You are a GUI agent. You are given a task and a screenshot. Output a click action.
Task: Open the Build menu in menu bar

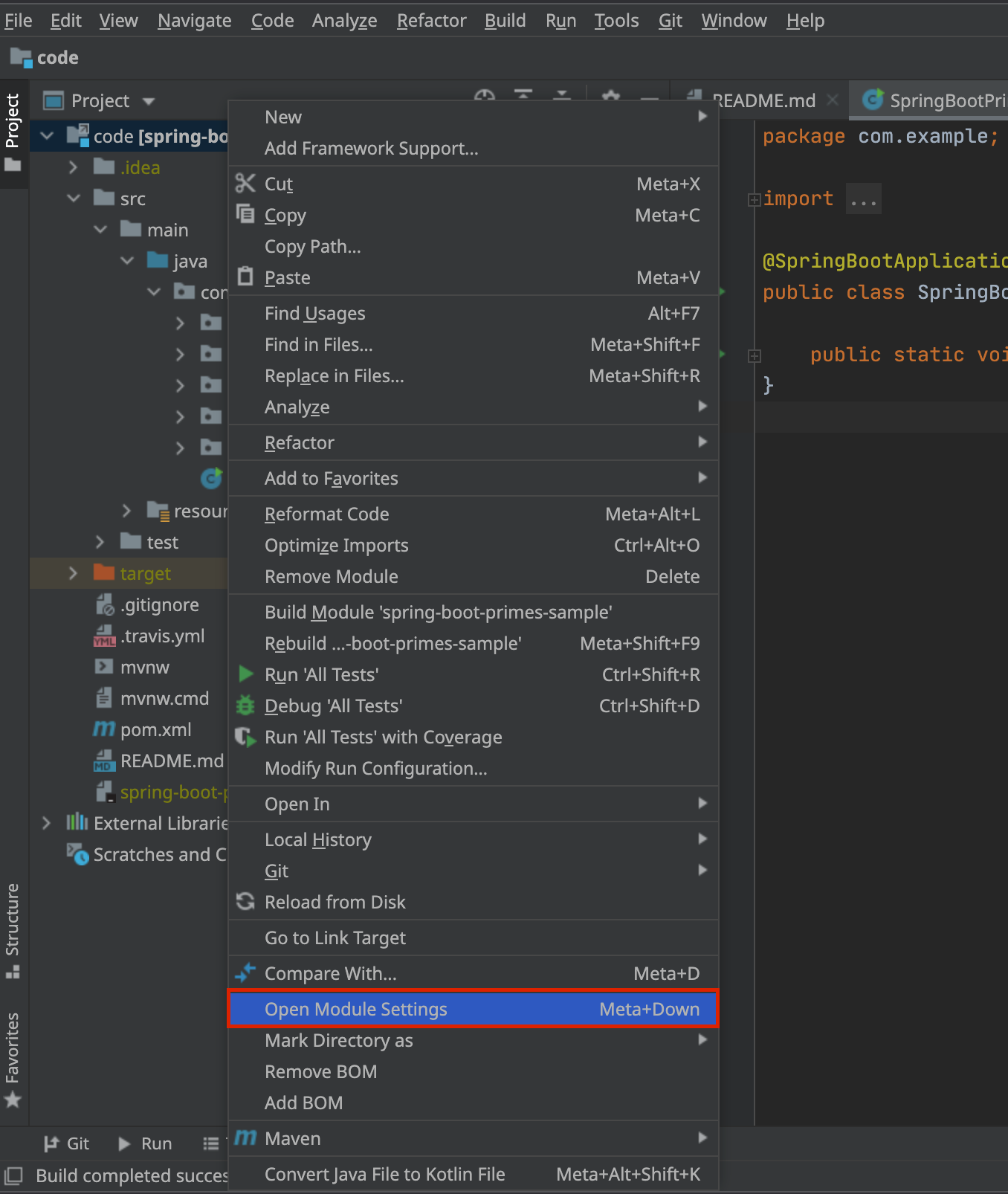click(x=505, y=21)
